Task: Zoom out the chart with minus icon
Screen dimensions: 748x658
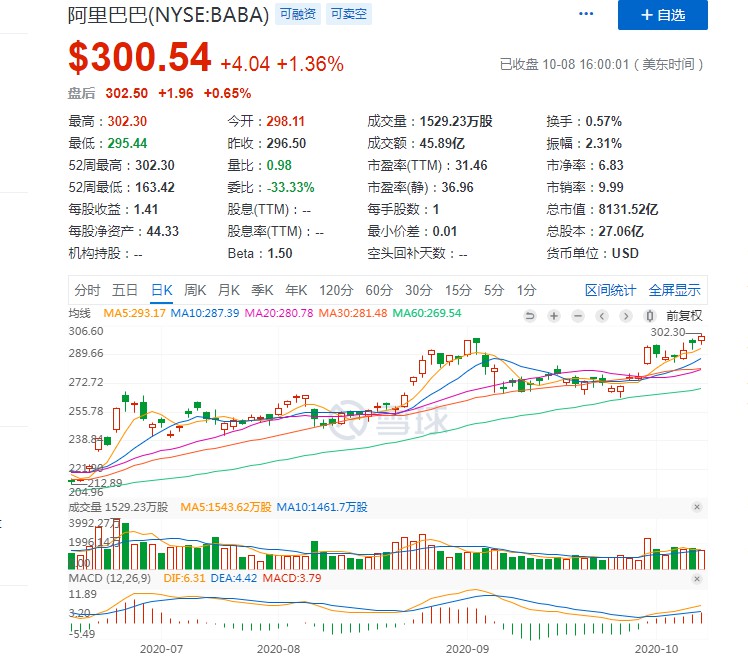Action: click(x=578, y=315)
